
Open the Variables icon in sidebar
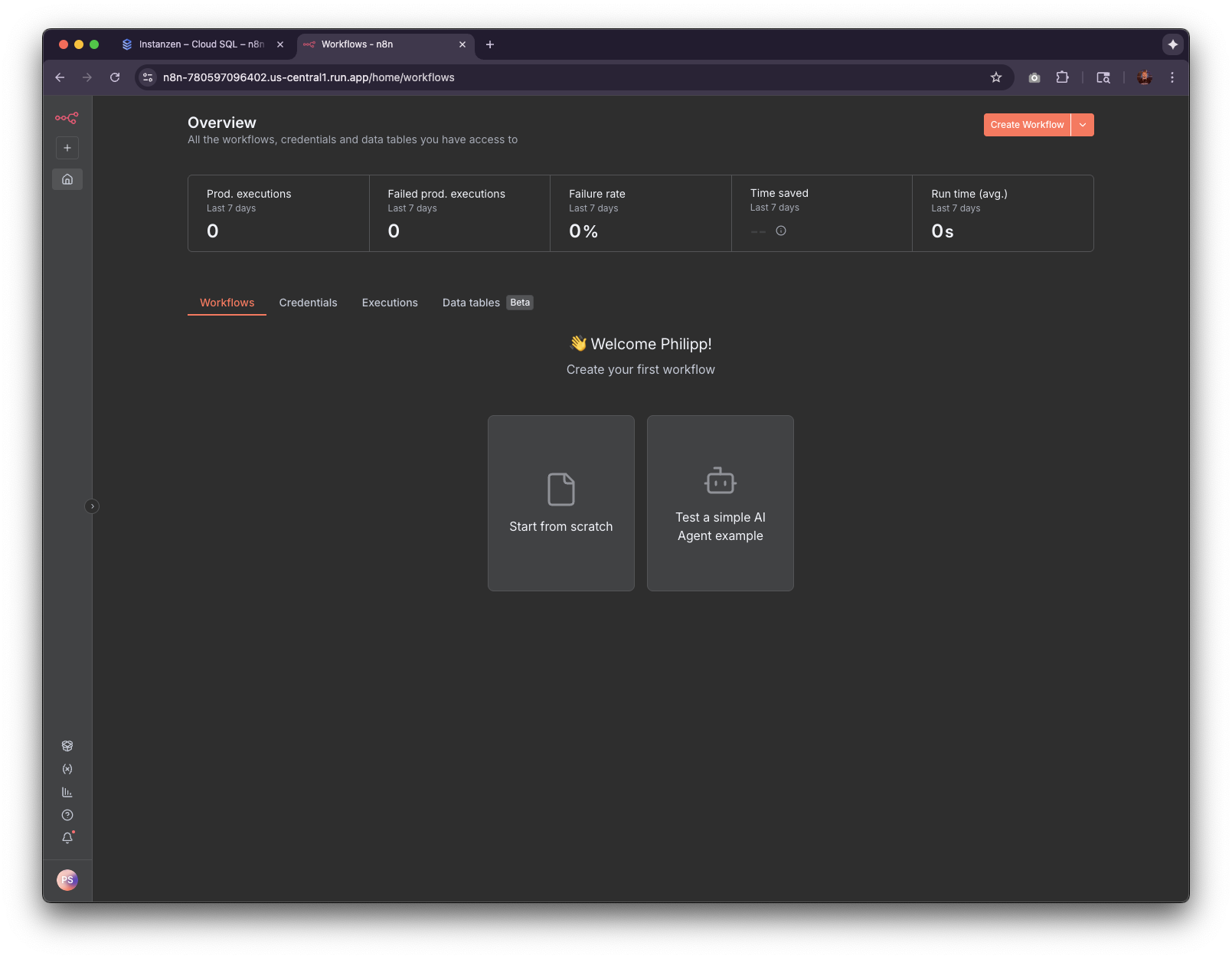tap(67, 769)
